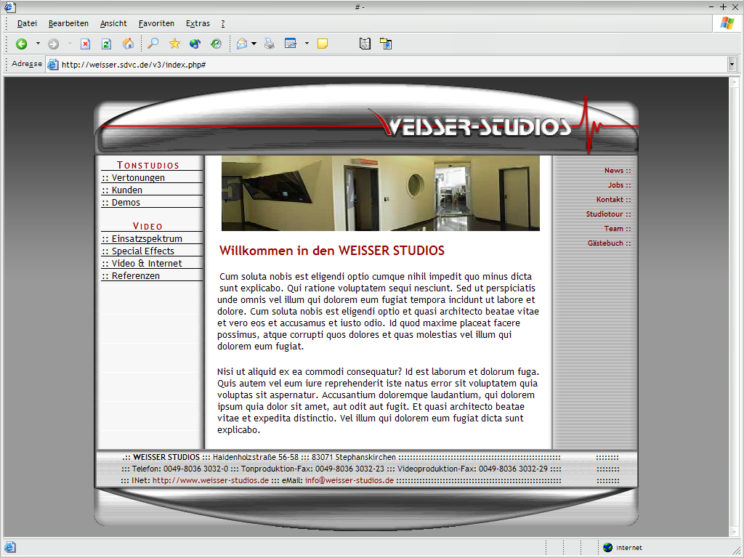The height and width of the screenshot is (558, 744).
Task: Click the browser title bar page icon
Action: [9, 7]
